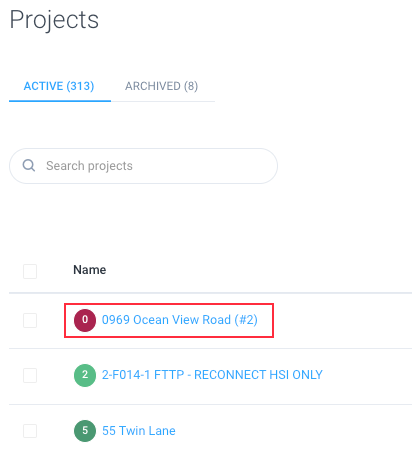
Task: Select the 55 Twin Lane checkbox
Action: coord(30,431)
